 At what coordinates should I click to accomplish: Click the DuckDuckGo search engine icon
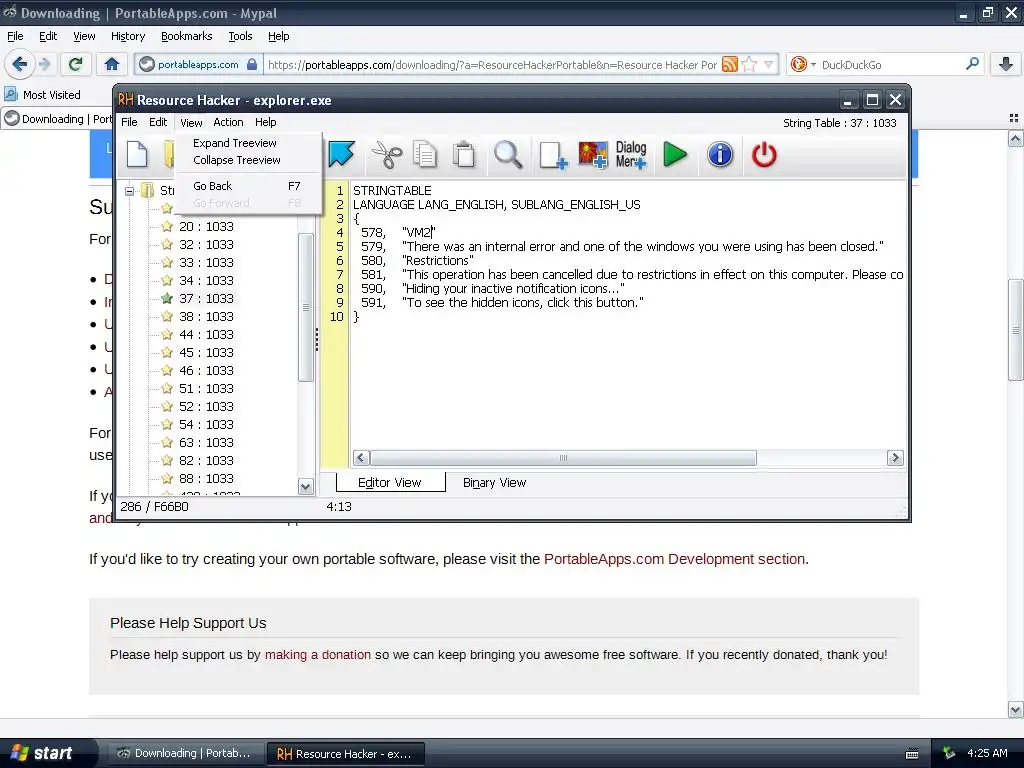click(x=798, y=64)
